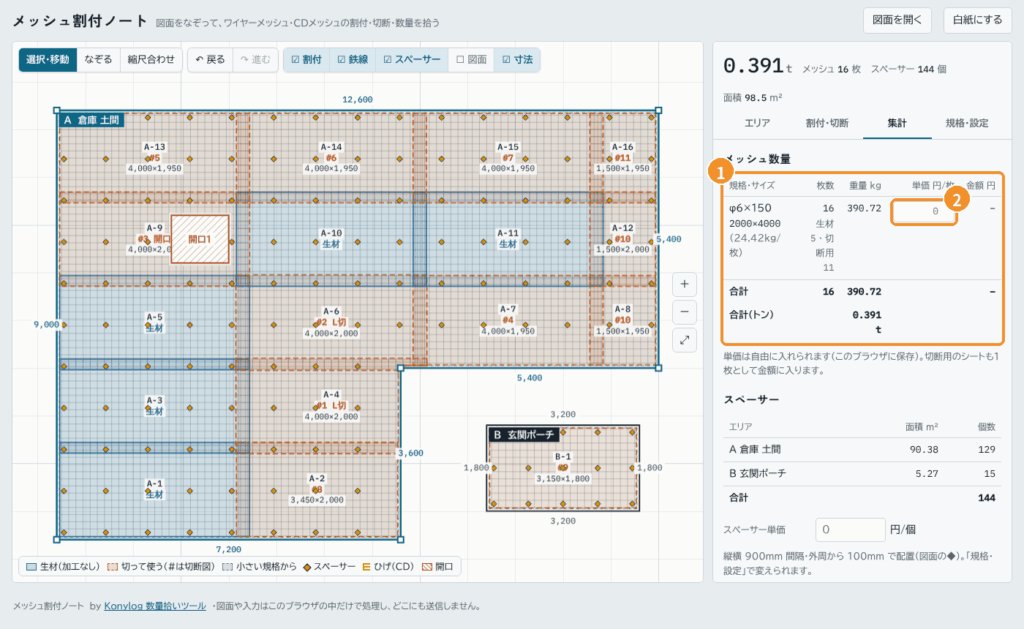This screenshot has width=1024, height=629.
Task: Enable the 図面 layer checkbox
Action: 471,59
